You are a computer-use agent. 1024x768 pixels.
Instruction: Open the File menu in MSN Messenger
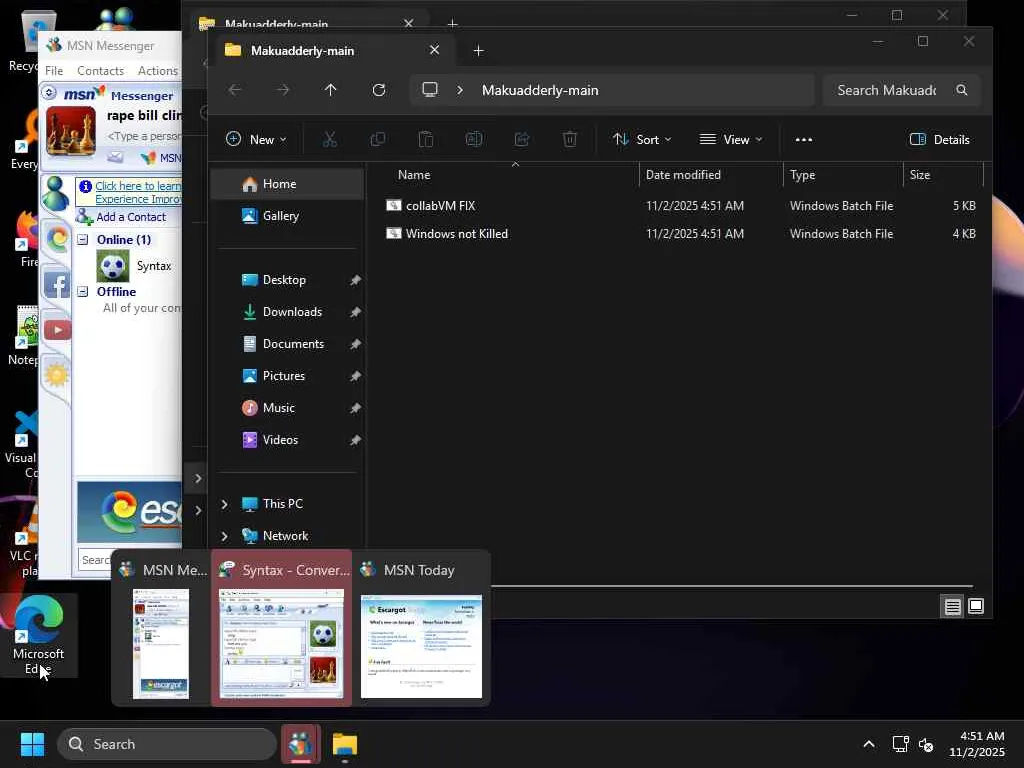54,71
